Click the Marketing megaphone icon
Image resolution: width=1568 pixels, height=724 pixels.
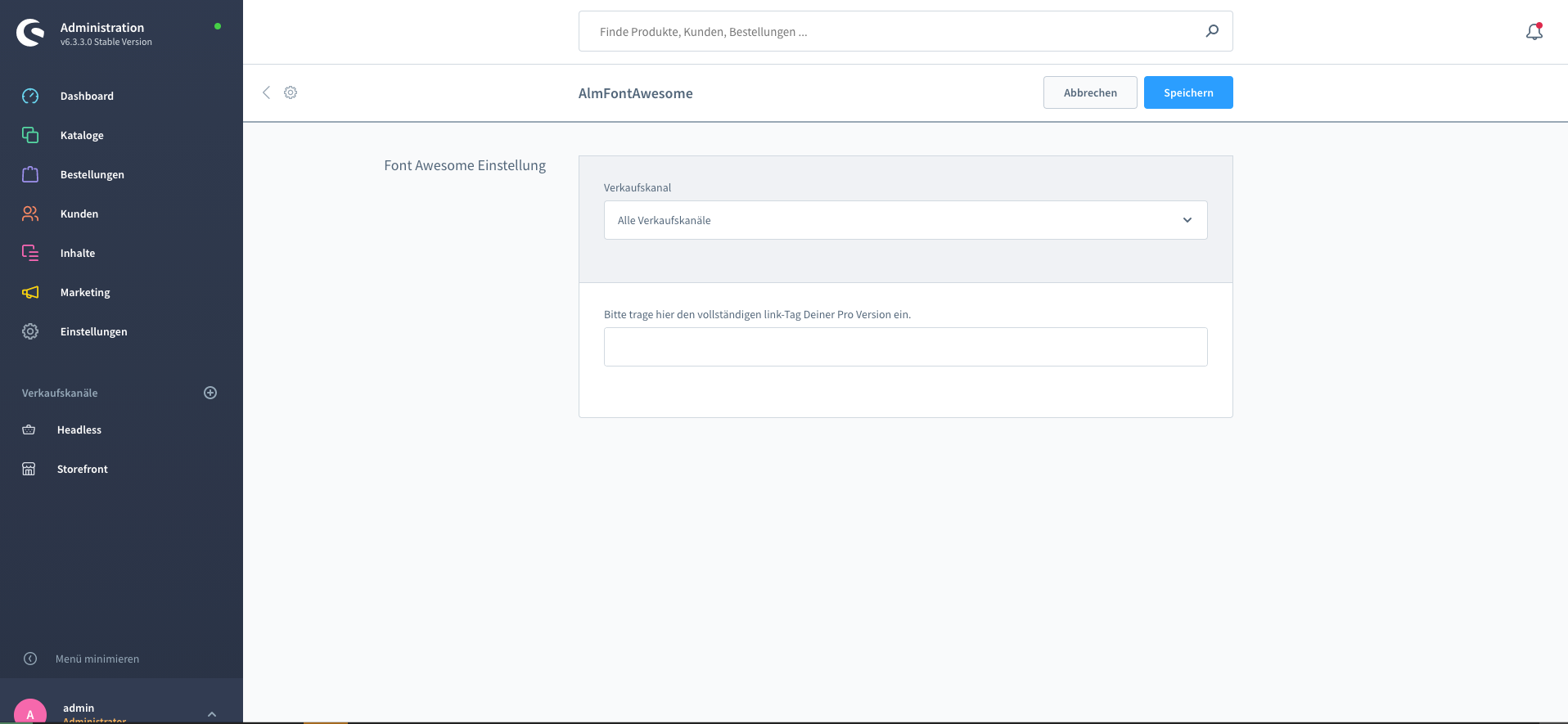coord(30,292)
